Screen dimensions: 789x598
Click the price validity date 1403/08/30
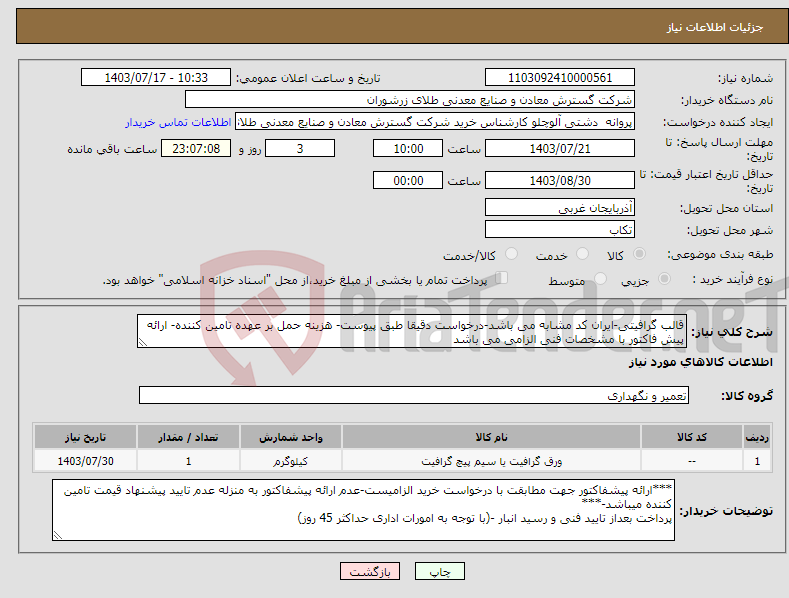pos(560,180)
